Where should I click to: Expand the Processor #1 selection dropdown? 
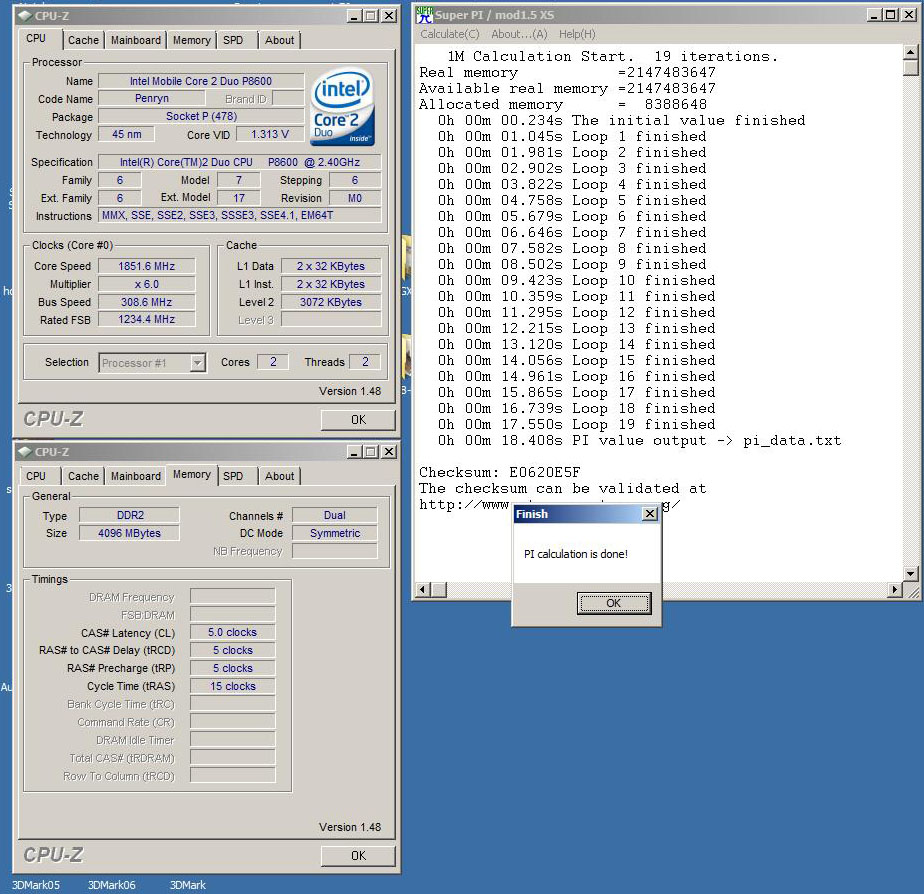coord(197,363)
